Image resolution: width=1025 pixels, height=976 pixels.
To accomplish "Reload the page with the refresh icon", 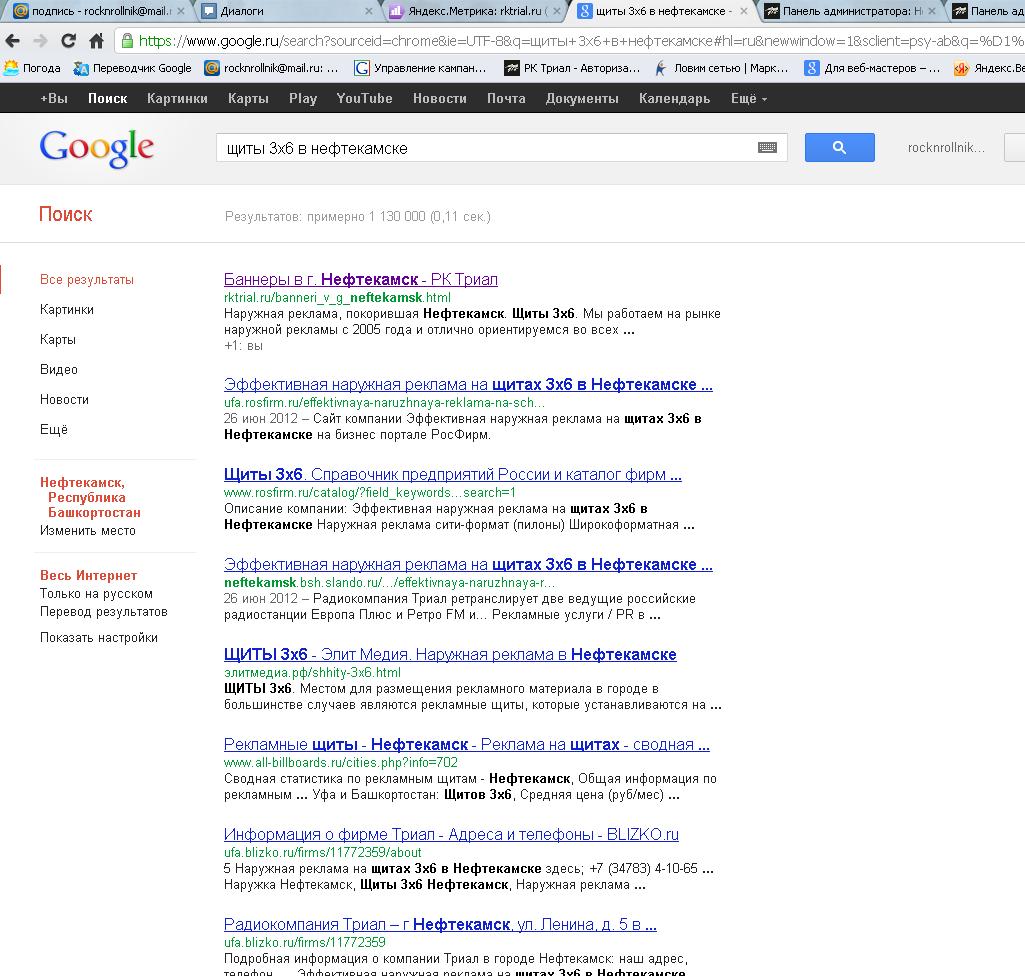I will point(68,41).
